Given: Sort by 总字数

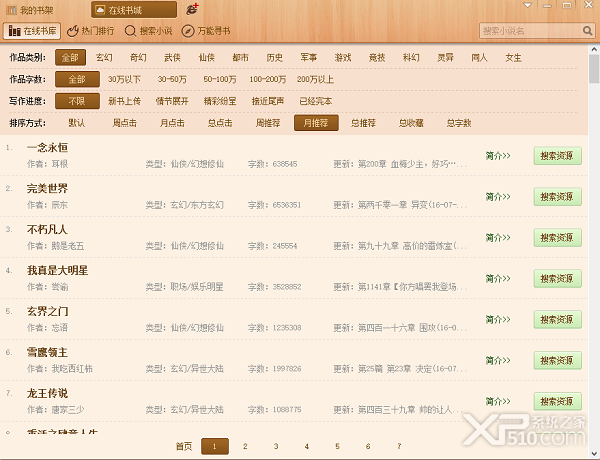Looking at the screenshot, I should coord(459,123).
